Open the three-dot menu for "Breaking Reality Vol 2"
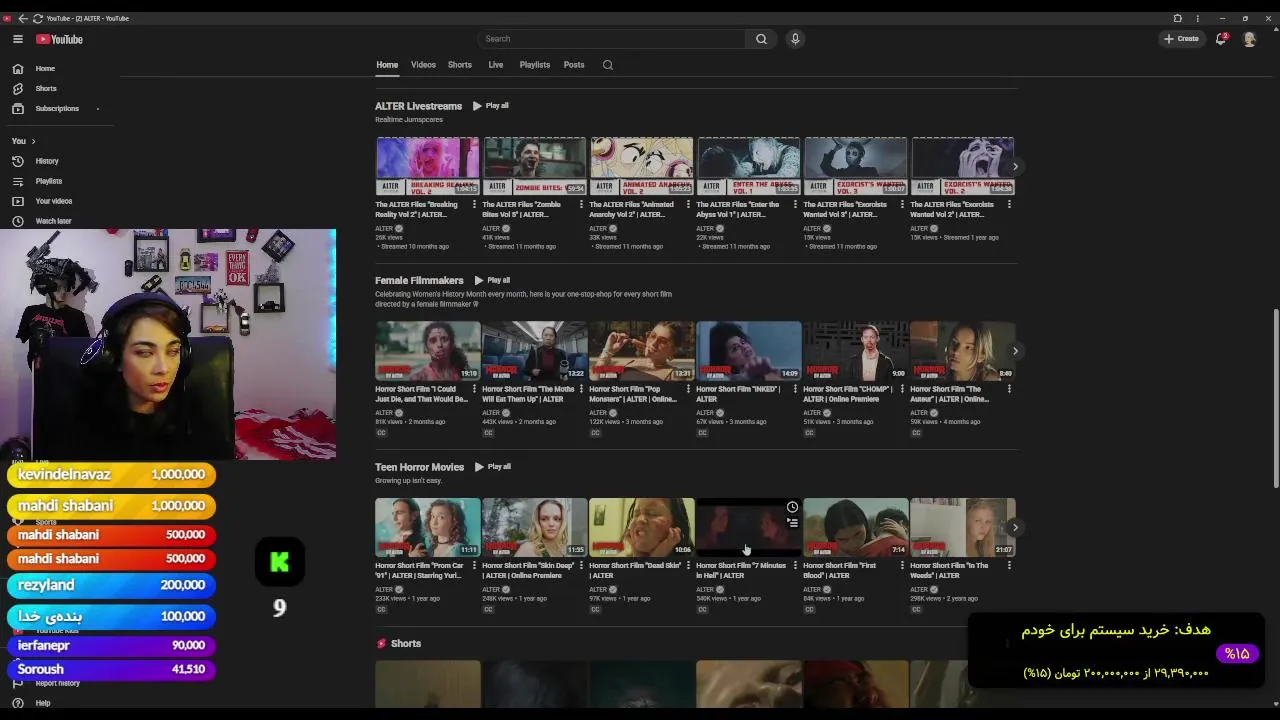 click(474, 204)
